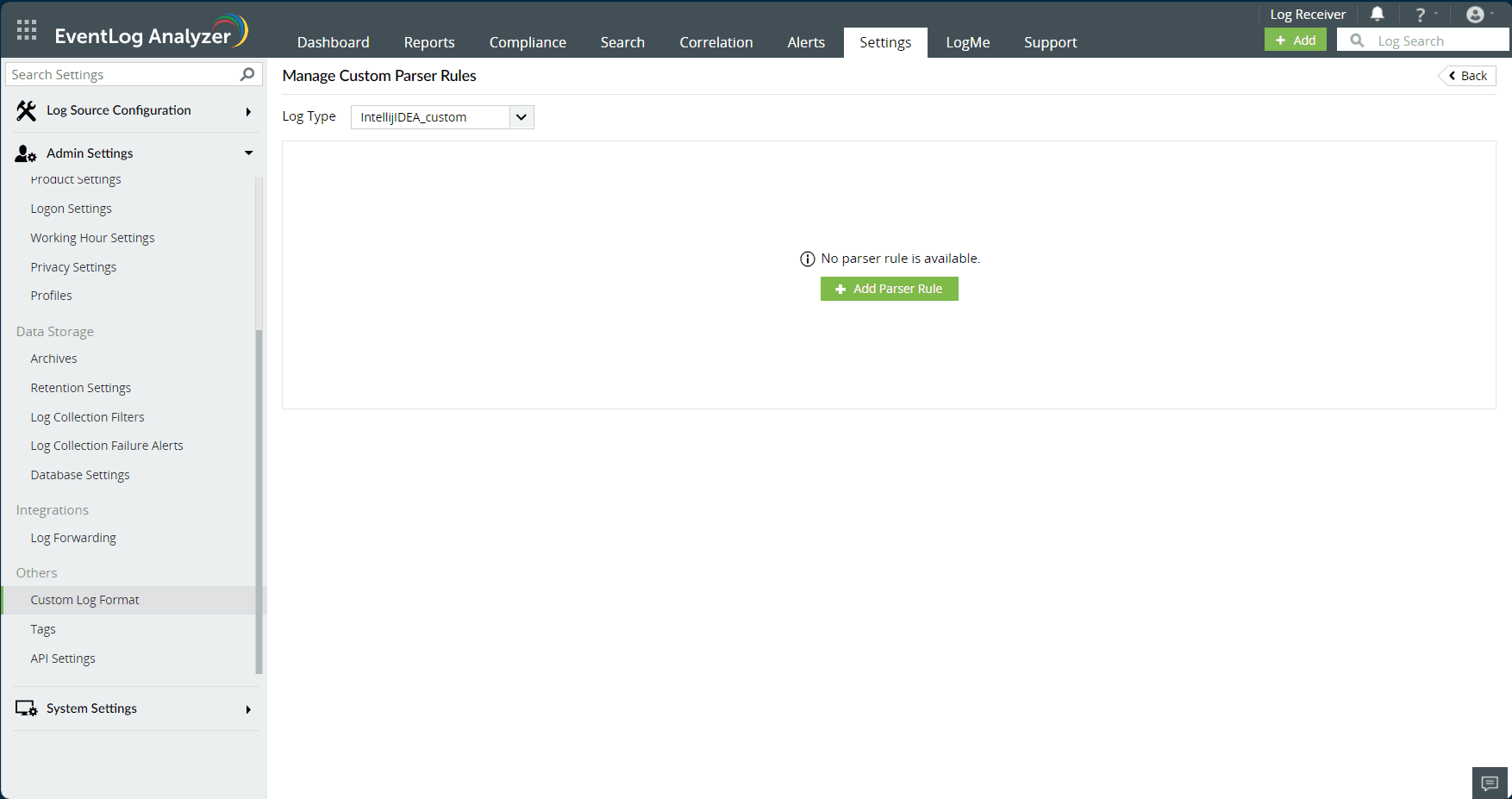
Task: Open the Dashboard tab
Action: point(333,42)
